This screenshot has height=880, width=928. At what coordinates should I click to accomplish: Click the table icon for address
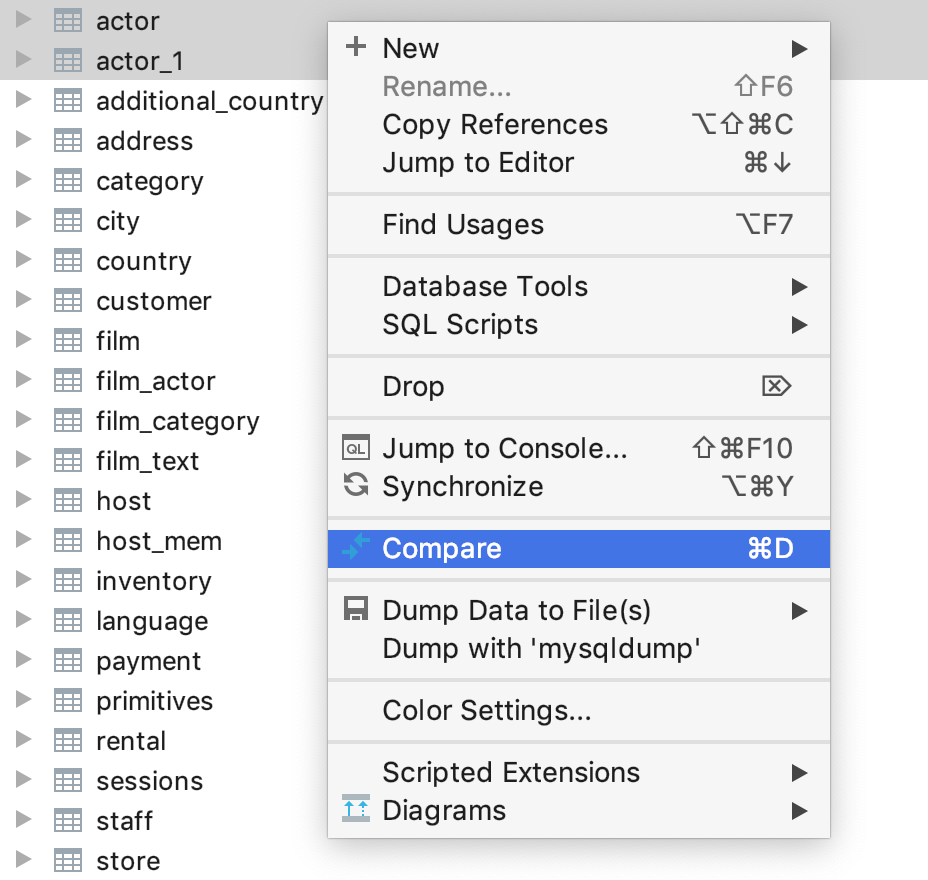(68, 140)
